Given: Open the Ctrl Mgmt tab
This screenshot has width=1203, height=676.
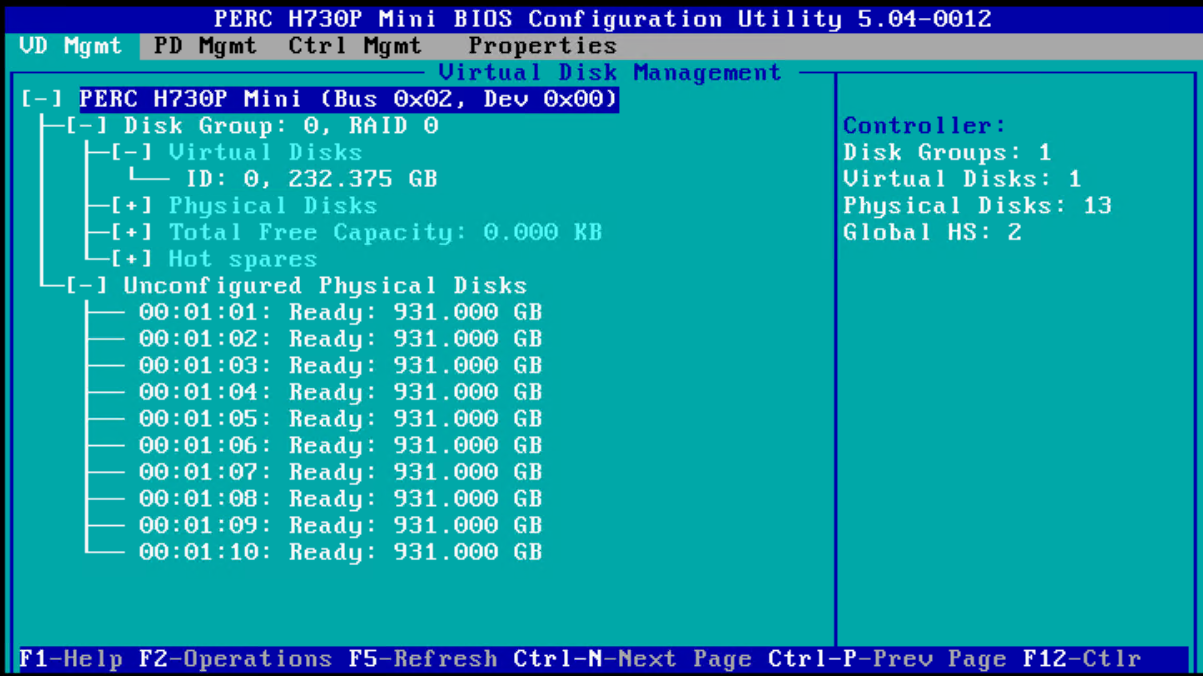Looking at the screenshot, I should (x=354, y=46).
